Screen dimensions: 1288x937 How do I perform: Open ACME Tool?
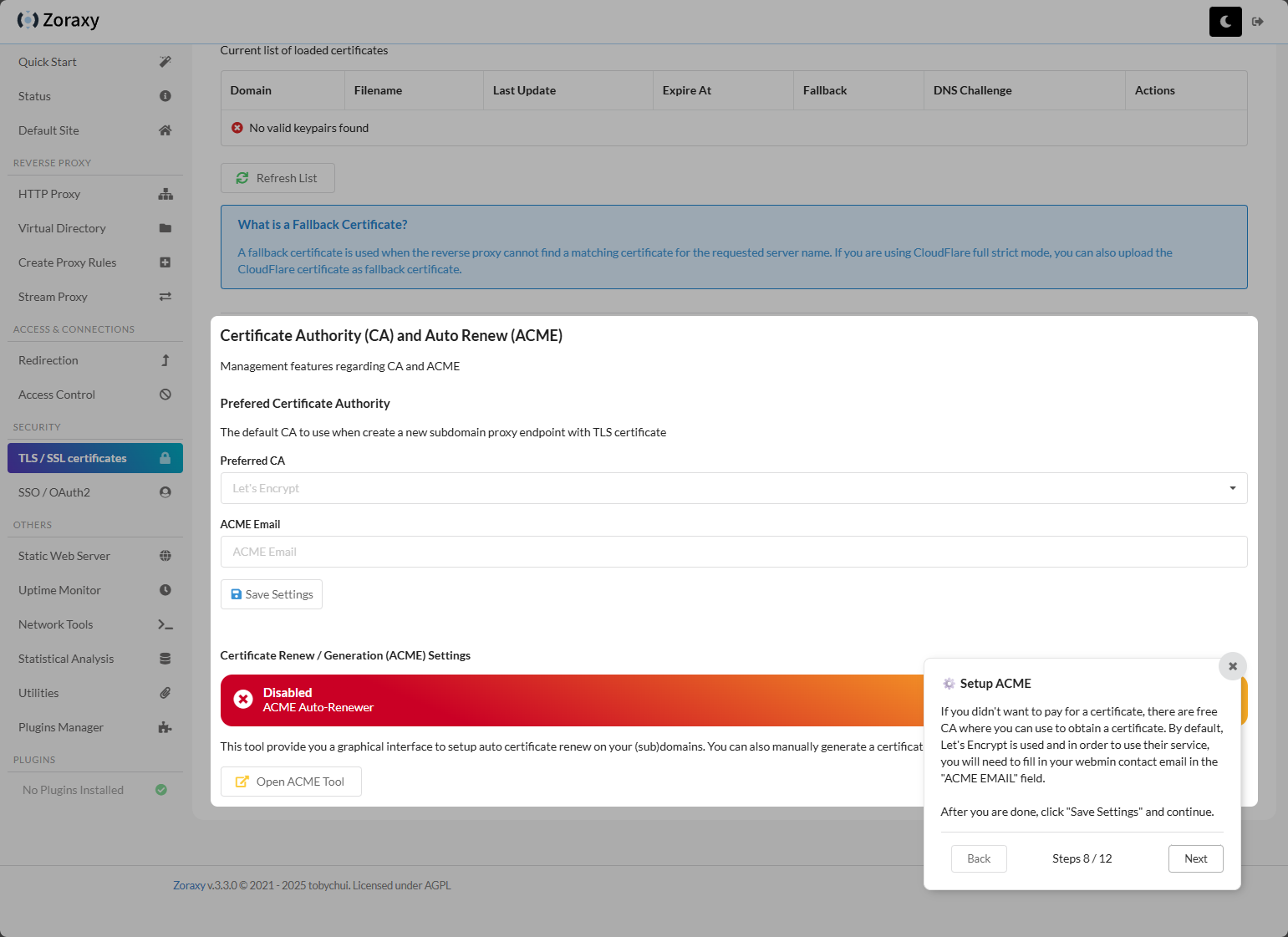(291, 782)
